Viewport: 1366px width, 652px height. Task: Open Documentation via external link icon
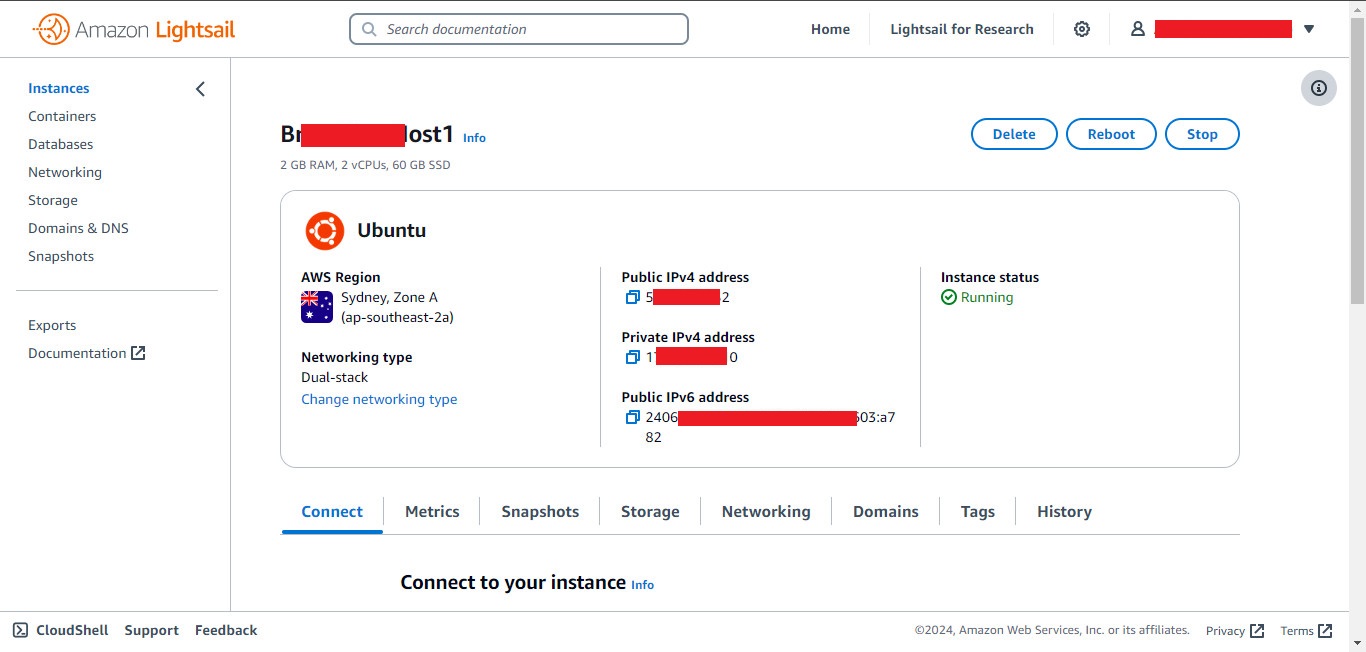136,352
